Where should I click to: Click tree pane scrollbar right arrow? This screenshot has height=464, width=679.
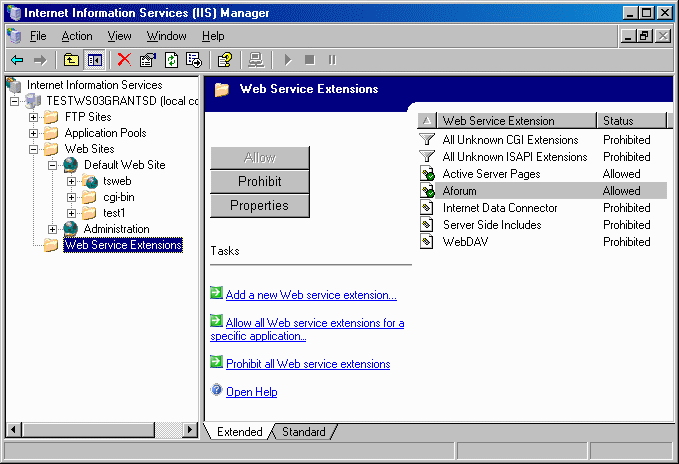click(189, 430)
